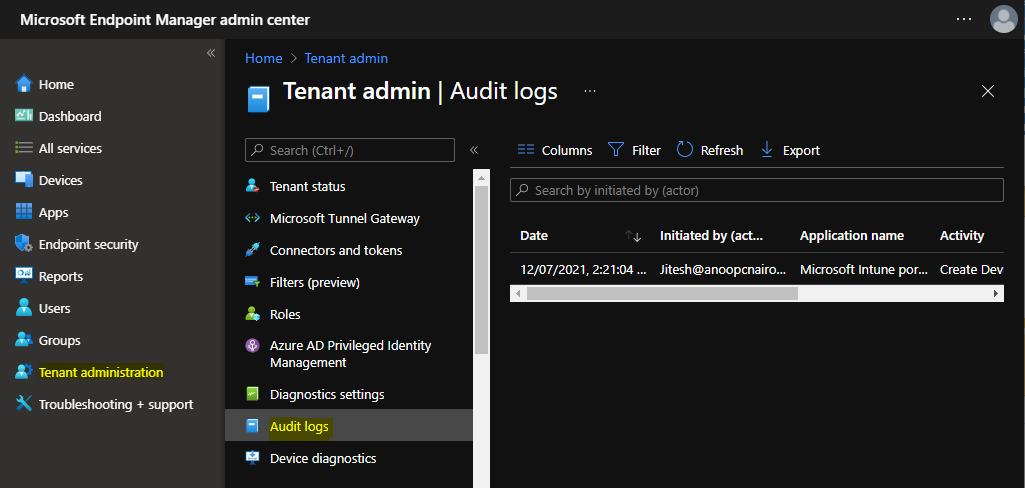Click the Azure AD Privileged Identity Management icon
The width and height of the screenshot is (1025, 488).
(x=252, y=346)
